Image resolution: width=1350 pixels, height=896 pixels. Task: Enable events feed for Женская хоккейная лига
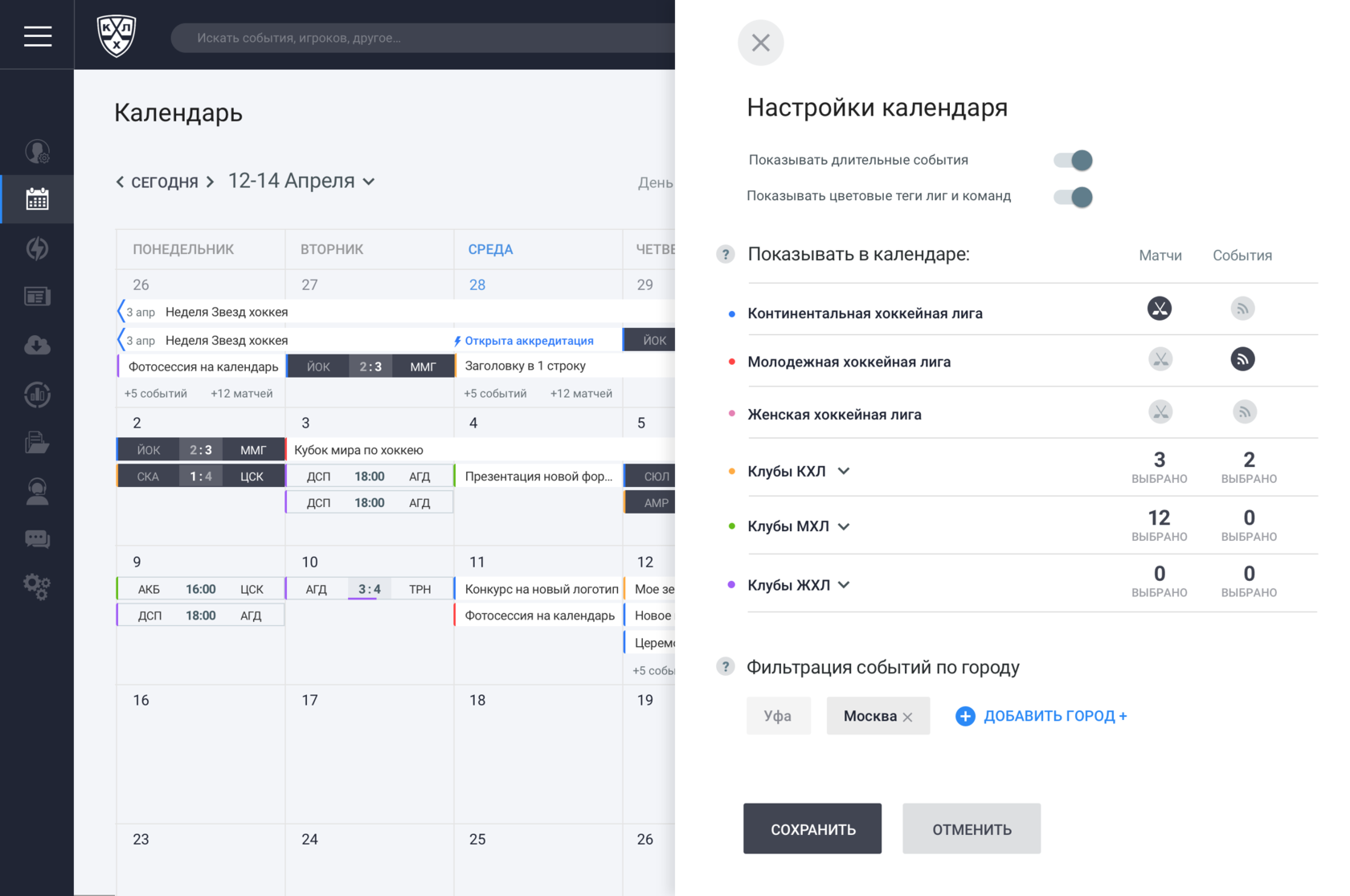1244,412
